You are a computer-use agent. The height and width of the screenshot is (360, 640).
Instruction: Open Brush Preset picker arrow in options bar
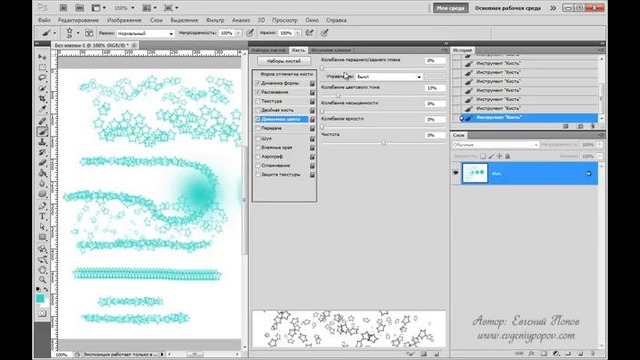pyautogui.click(x=78, y=33)
